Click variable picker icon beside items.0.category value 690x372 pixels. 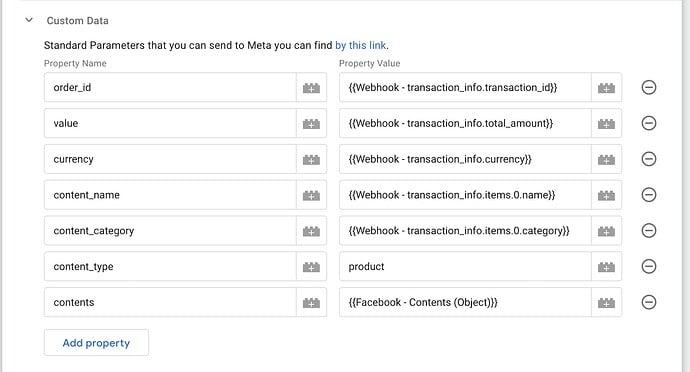pyautogui.click(x=606, y=231)
